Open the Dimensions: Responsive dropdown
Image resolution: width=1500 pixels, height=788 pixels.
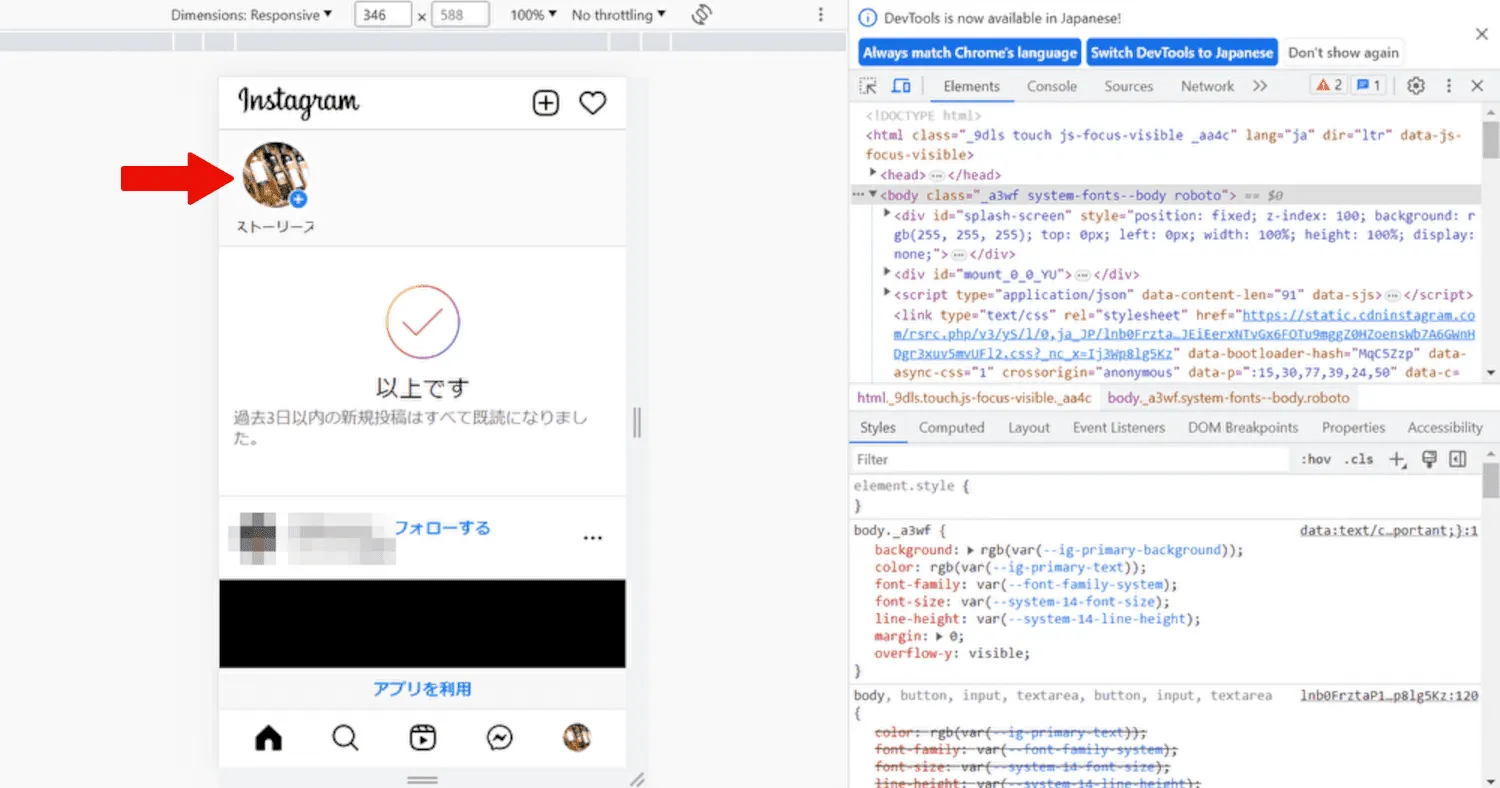(251, 15)
